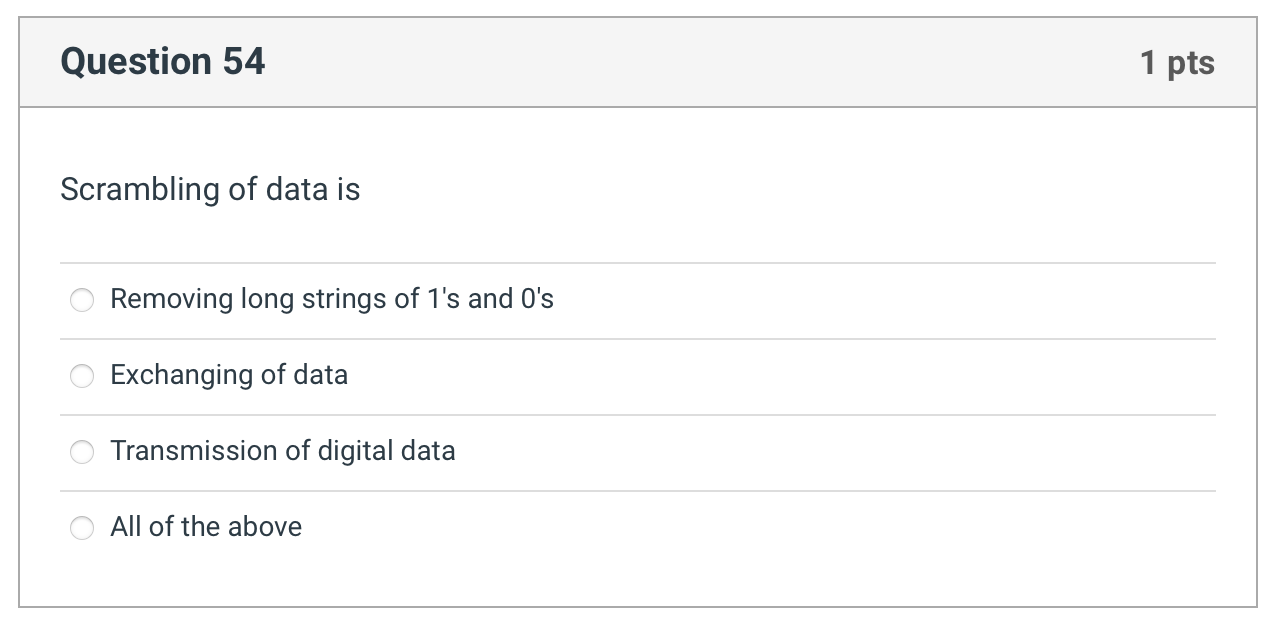Click the 0's text in first option
1273x630 pixels.
tap(537, 299)
